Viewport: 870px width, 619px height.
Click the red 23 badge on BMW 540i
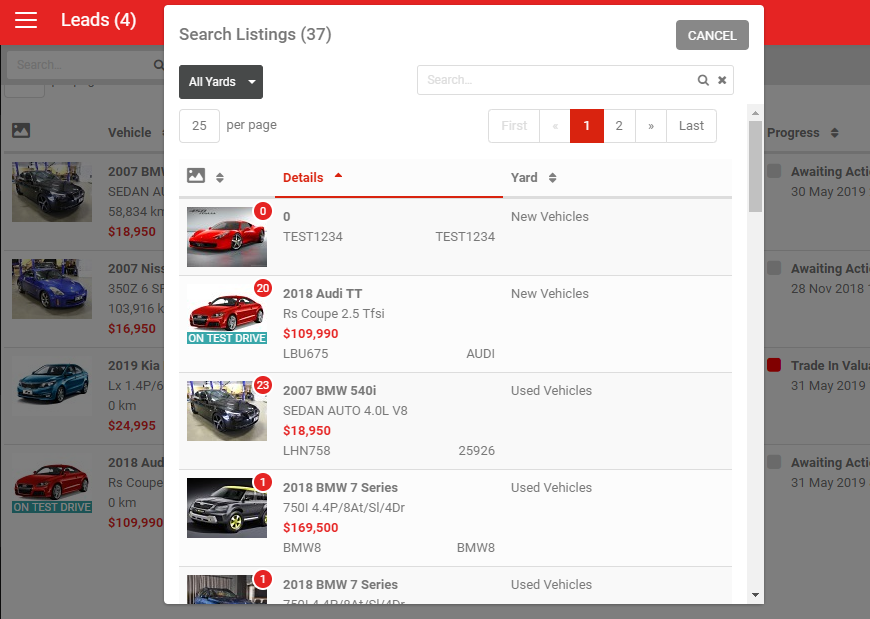click(x=262, y=385)
